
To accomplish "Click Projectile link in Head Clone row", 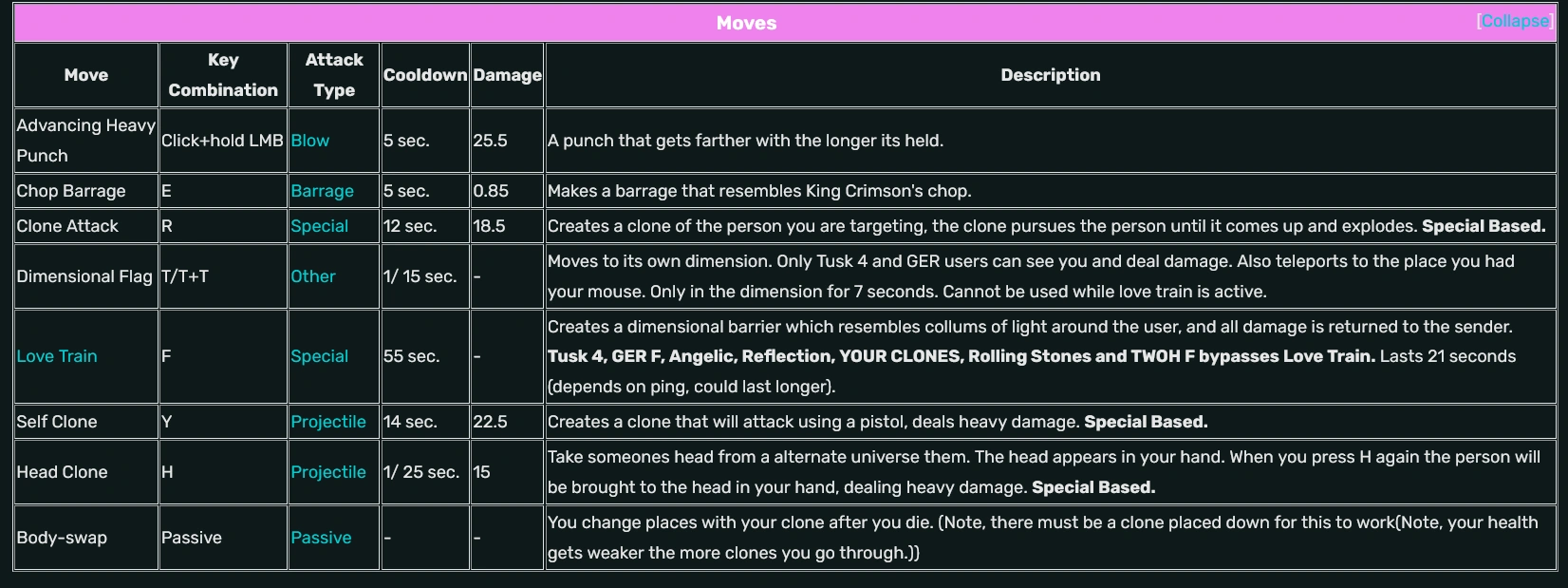I will click(x=327, y=472).
